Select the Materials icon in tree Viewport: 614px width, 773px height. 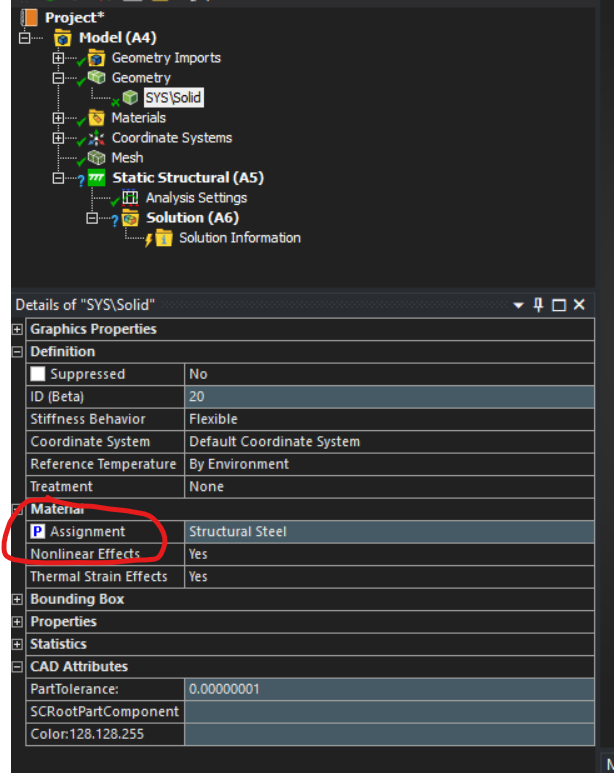click(x=97, y=118)
